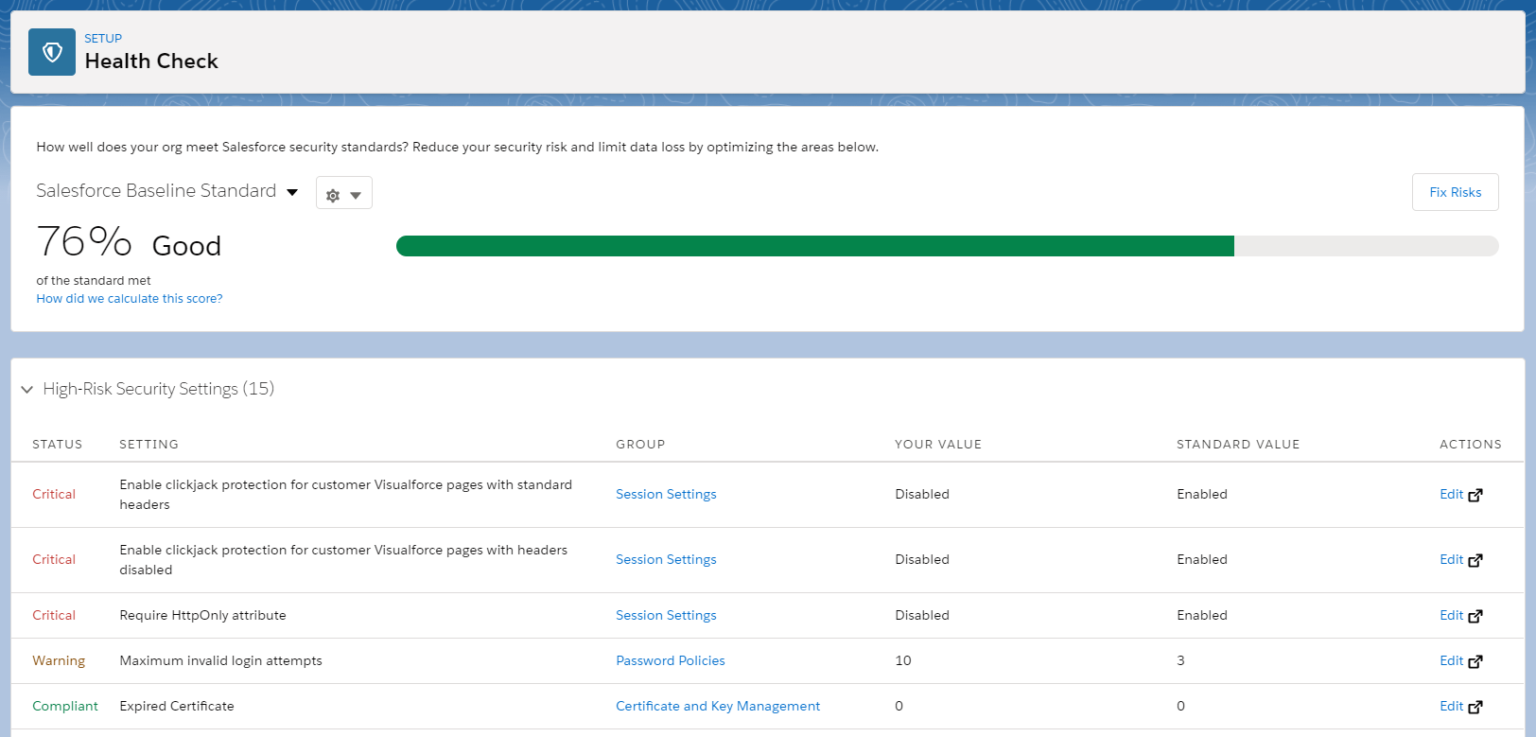Image resolution: width=1536 pixels, height=737 pixels.
Task: Click external link icon on Require HttpOnly row
Action: 1477,615
